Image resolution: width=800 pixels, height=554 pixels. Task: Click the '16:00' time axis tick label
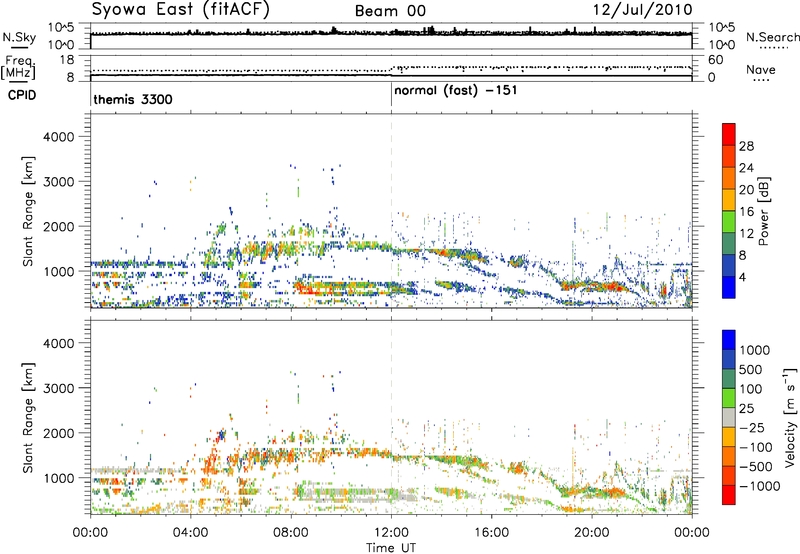pyautogui.click(x=491, y=533)
